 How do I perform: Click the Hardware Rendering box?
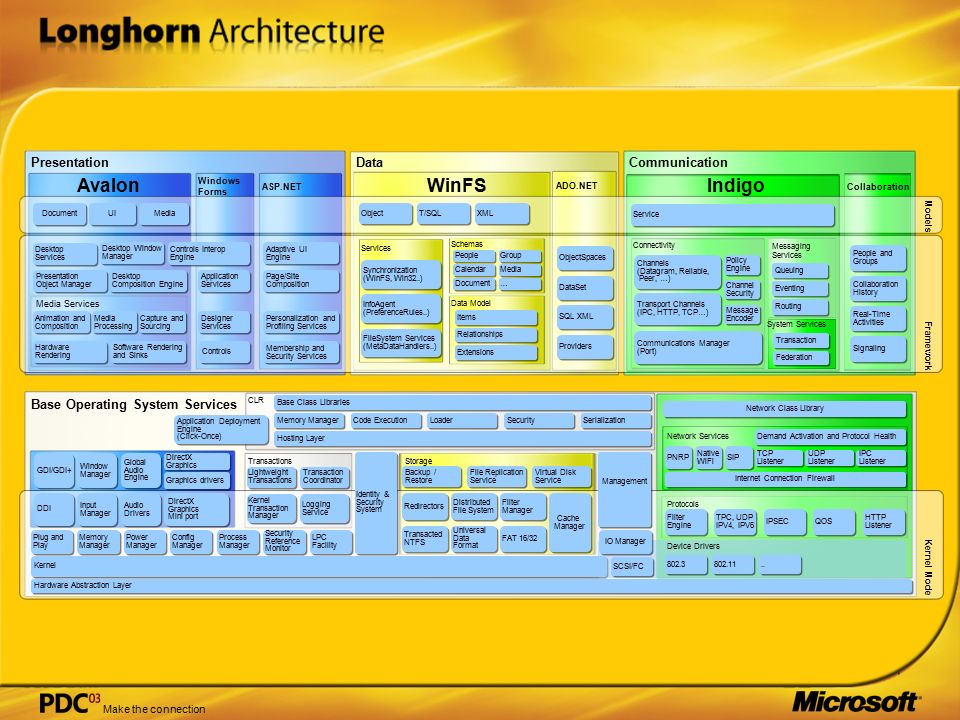pos(70,351)
